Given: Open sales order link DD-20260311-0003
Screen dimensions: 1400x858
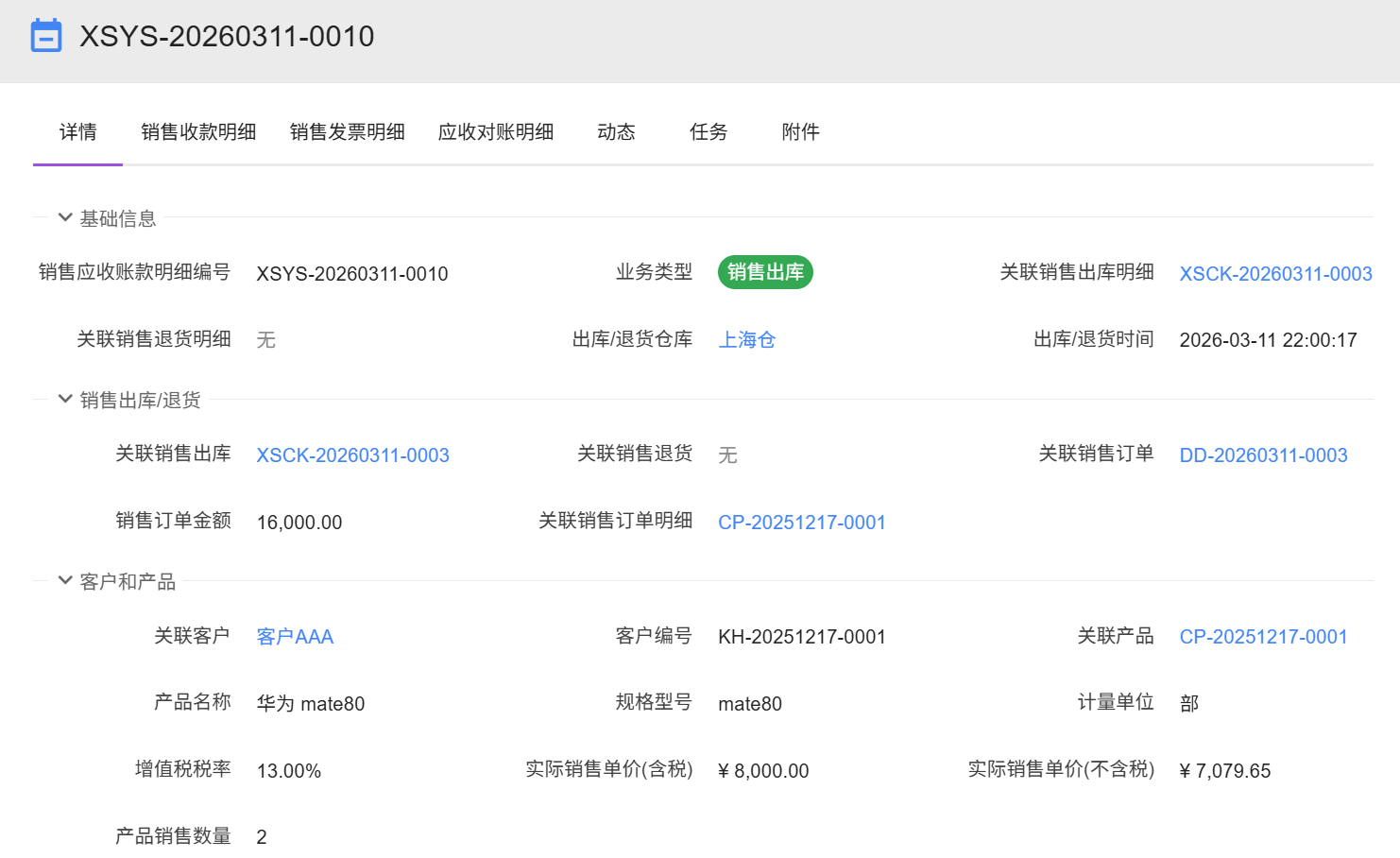Looking at the screenshot, I should pos(1263,455).
